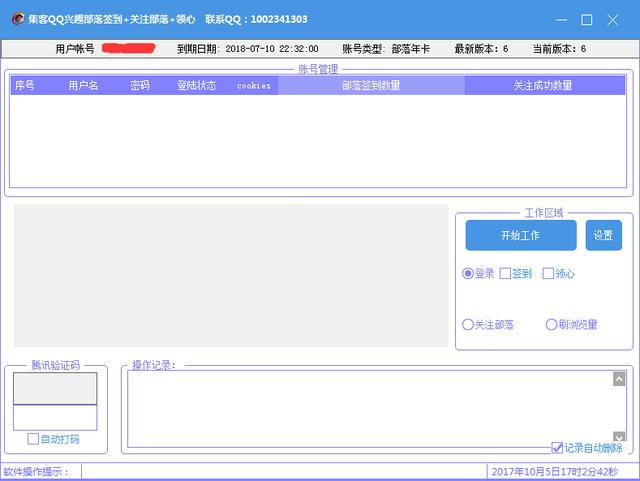Enable 自动打码 checkbox
This screenshot has height=481, width=640.
34,439
